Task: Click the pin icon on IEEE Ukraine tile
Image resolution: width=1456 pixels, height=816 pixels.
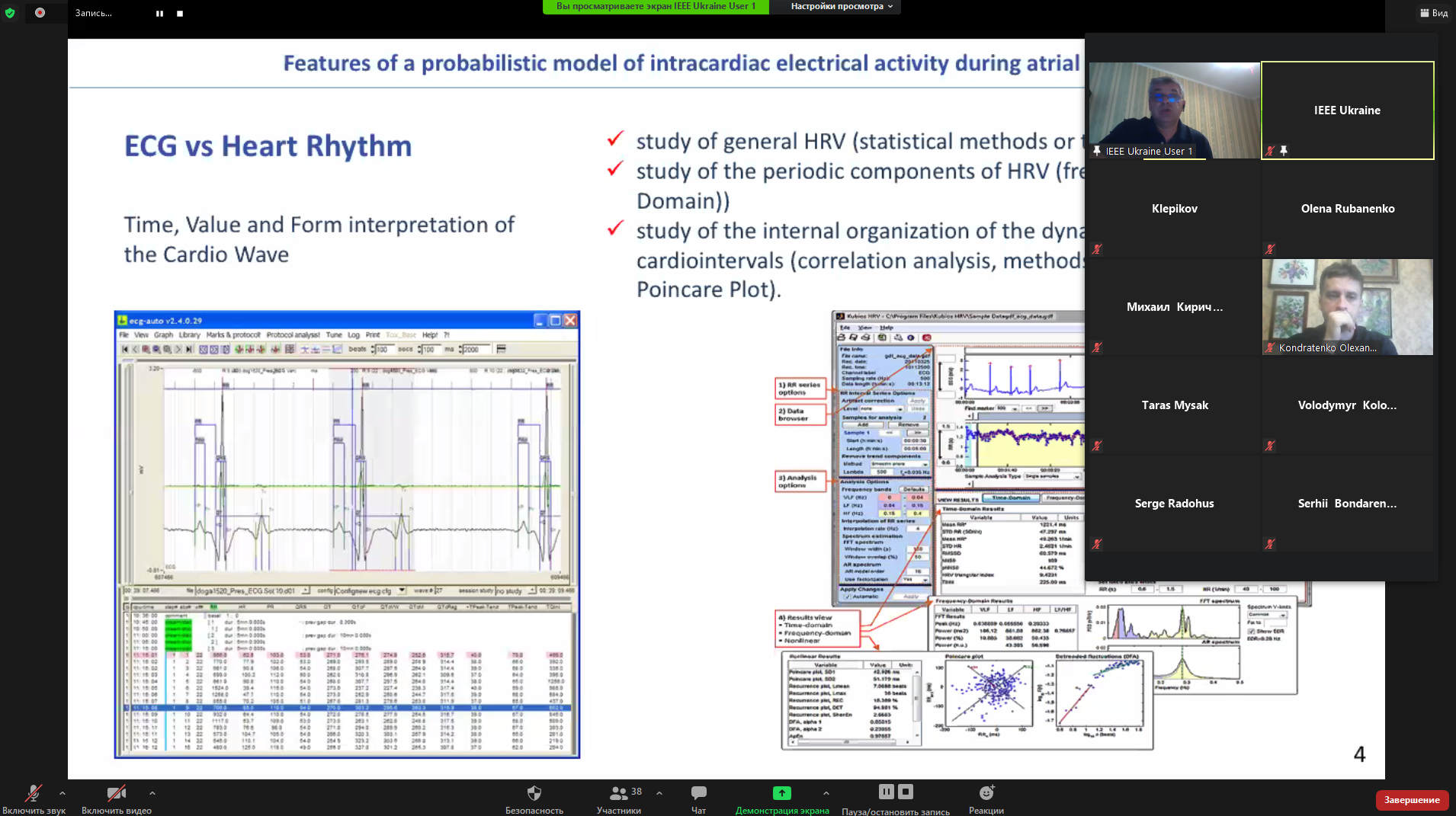Action: pos(1284,151)
